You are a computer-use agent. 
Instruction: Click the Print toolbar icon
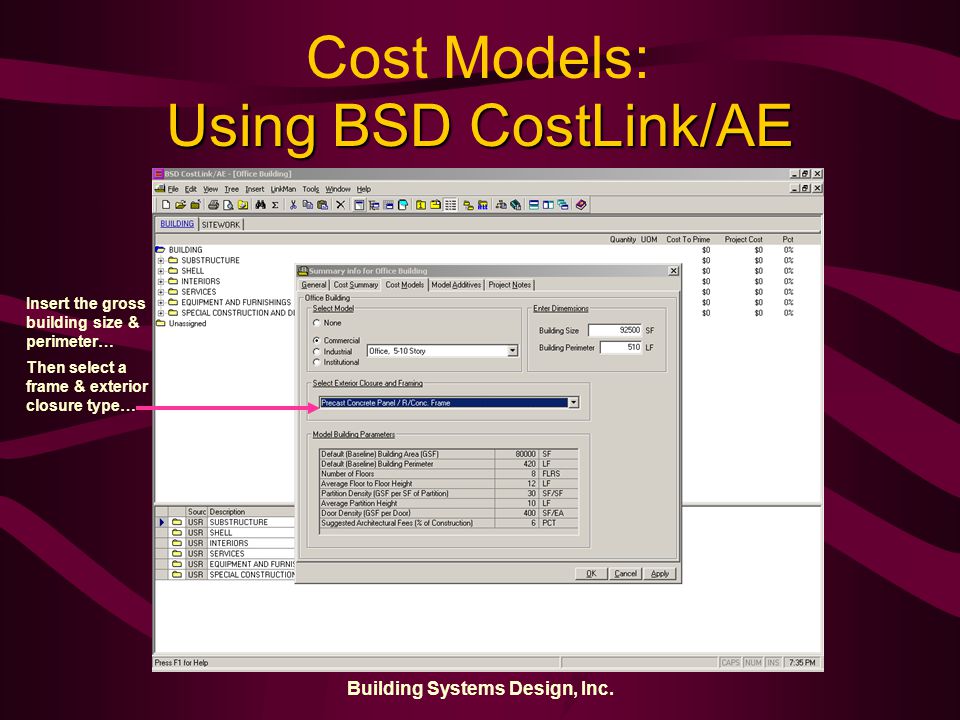click(213, 204)
